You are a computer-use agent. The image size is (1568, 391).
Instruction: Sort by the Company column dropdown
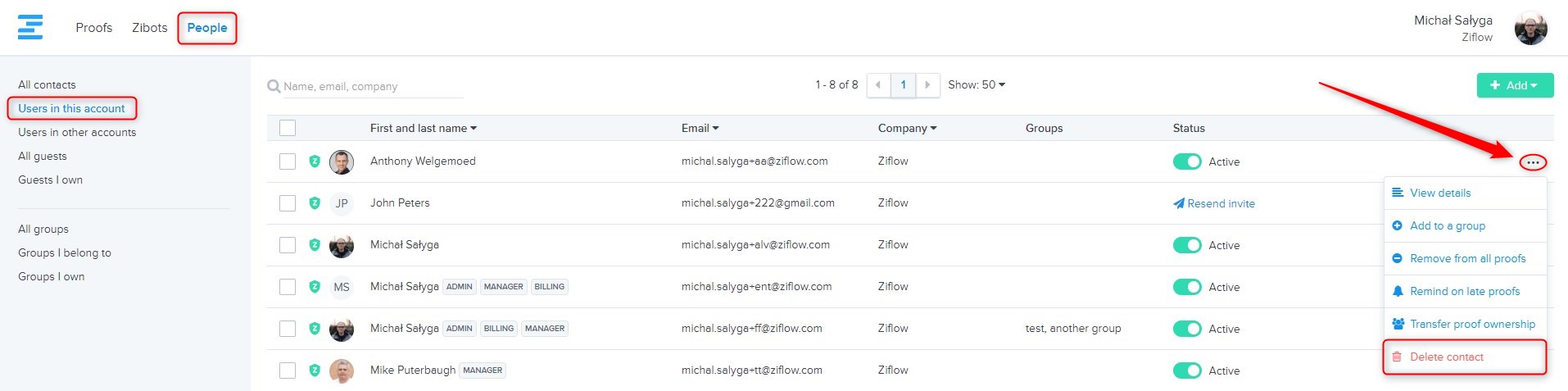click(x=907, y=129)
